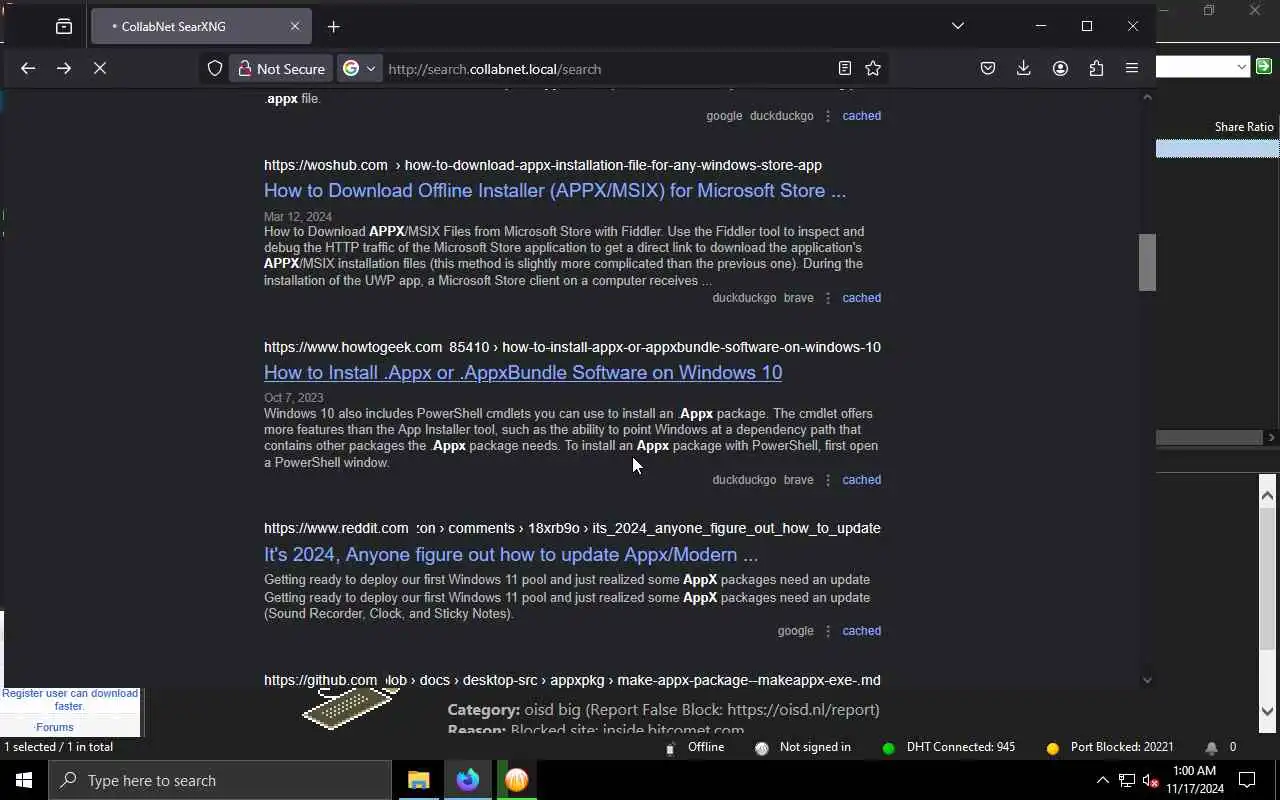Open more options dots on howtogeek result
This screenshot has width=1280, height=800.
(x=828, y=480)
